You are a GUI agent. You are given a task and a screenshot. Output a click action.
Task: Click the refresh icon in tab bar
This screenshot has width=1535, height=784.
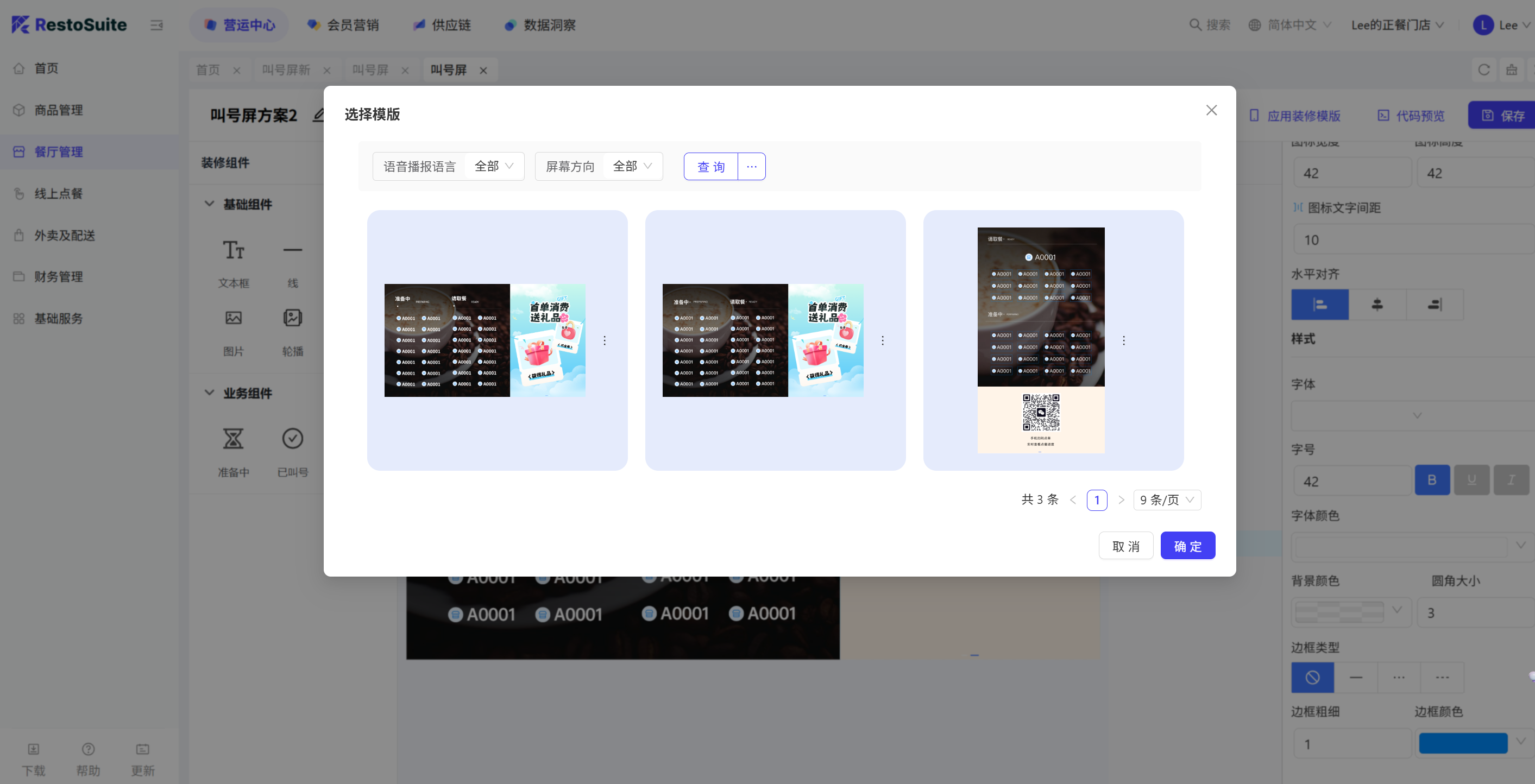click(1484, 69)
